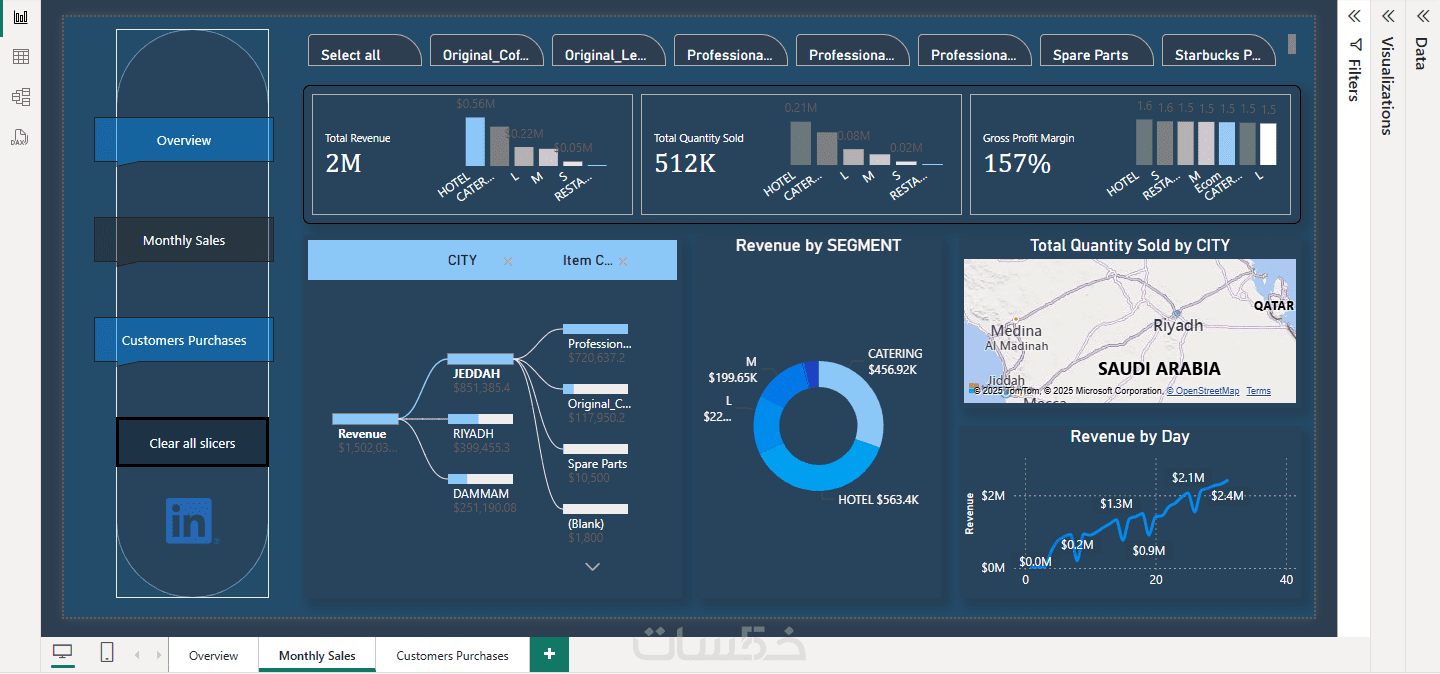The image size is (1440, 674).
Task: Click the $0.56M HOTEL revenue bar
Action: click(x=475, y=141)
